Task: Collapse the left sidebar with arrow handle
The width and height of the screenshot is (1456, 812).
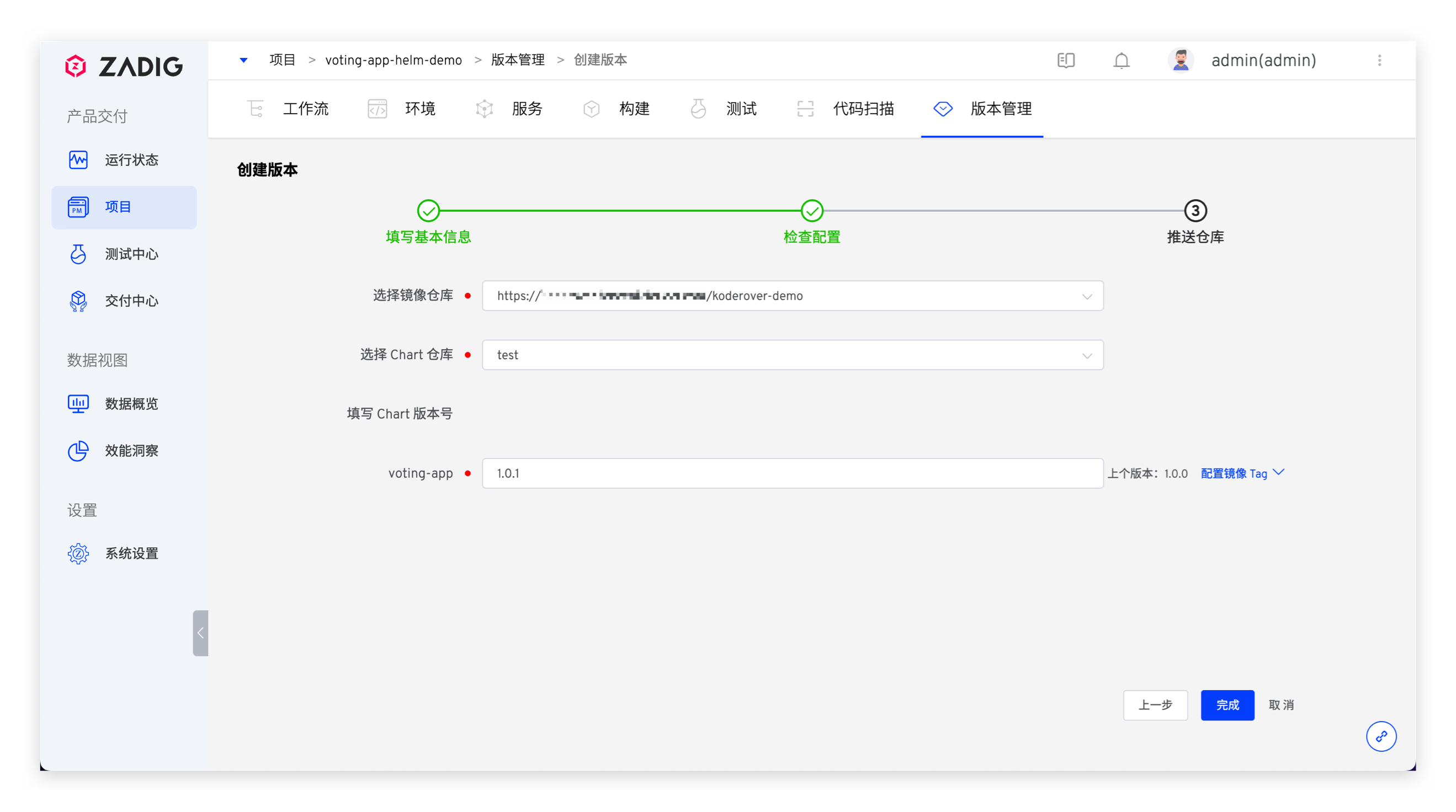Action: (200, 633)
